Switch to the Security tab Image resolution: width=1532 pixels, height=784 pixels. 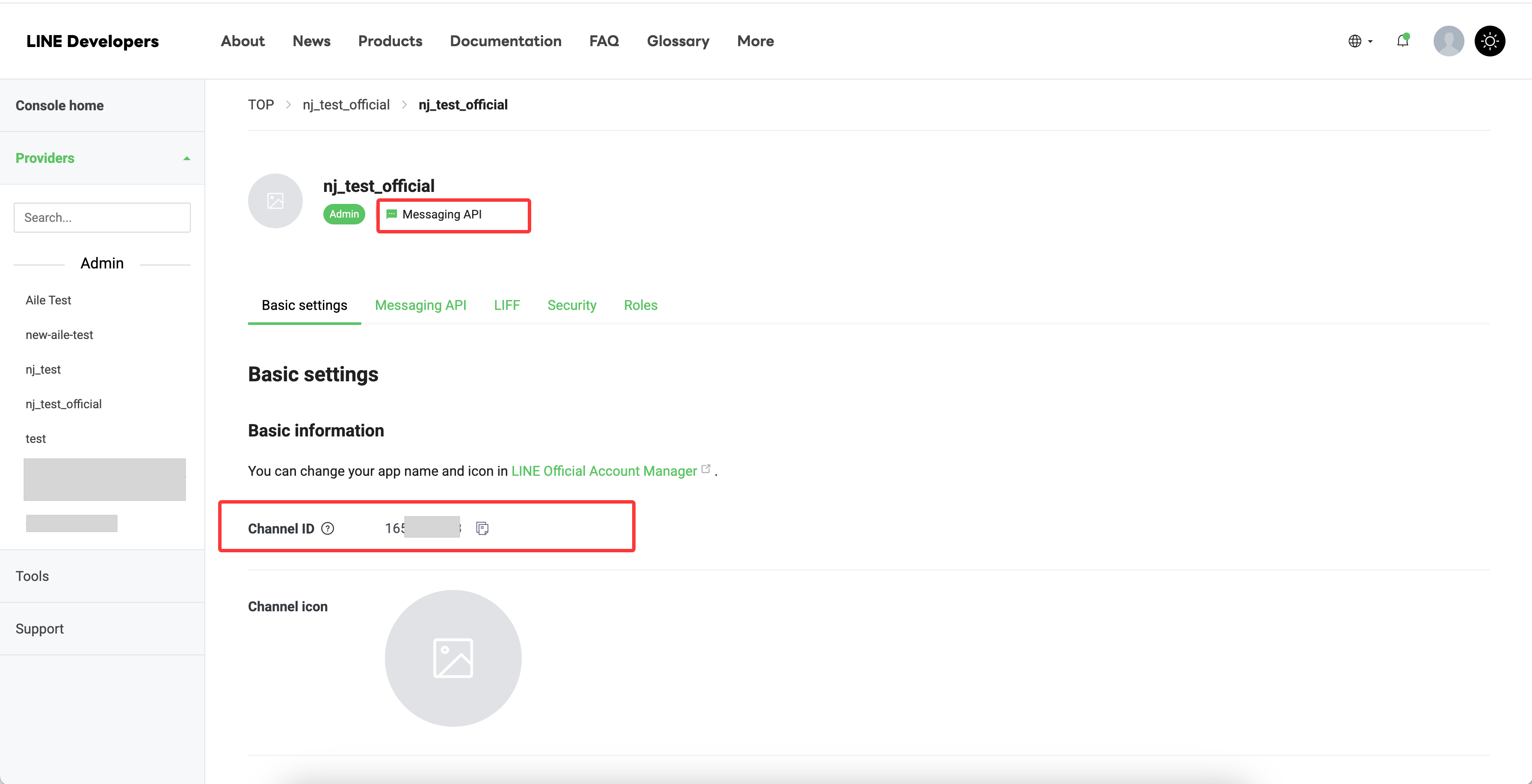(x=571, y=306)
